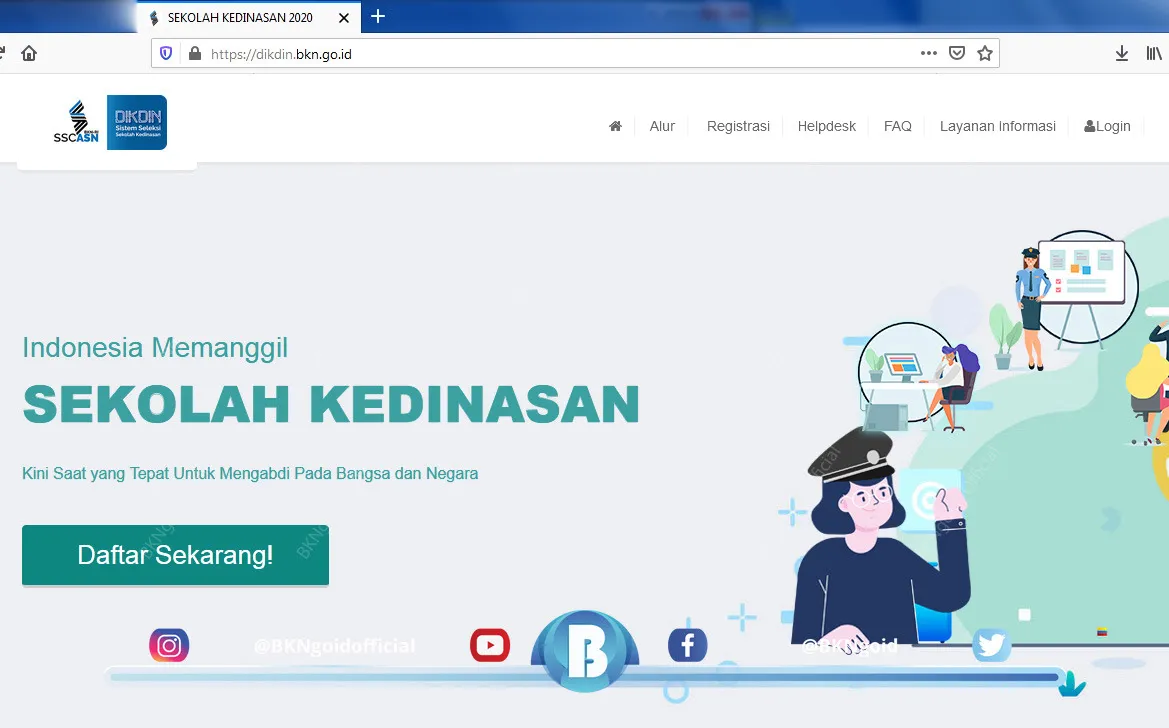Click the Login link

(x=1107, y=126)
